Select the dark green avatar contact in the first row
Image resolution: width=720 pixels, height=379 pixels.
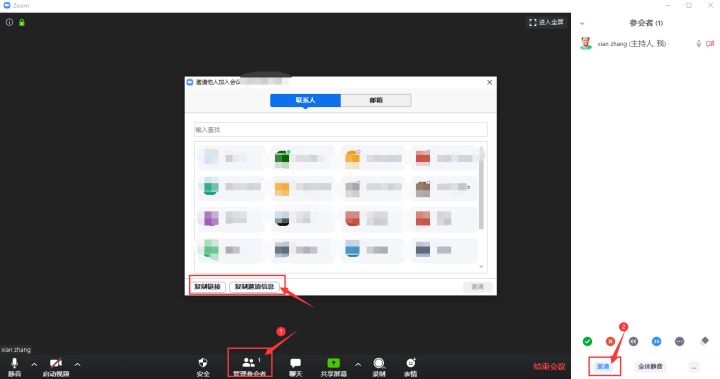pos(303,158)
